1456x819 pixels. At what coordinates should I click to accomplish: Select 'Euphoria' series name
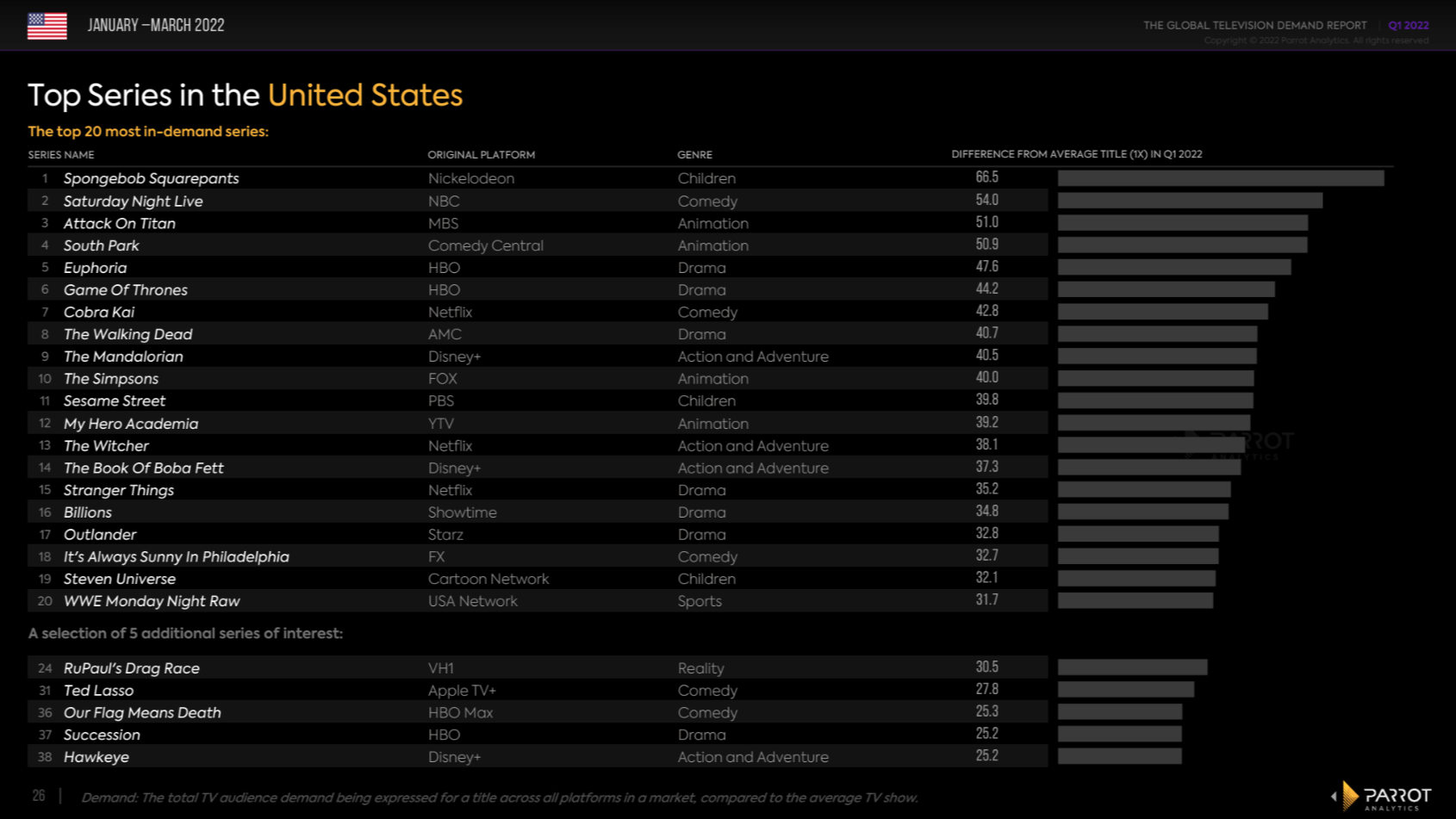point(95,268)
